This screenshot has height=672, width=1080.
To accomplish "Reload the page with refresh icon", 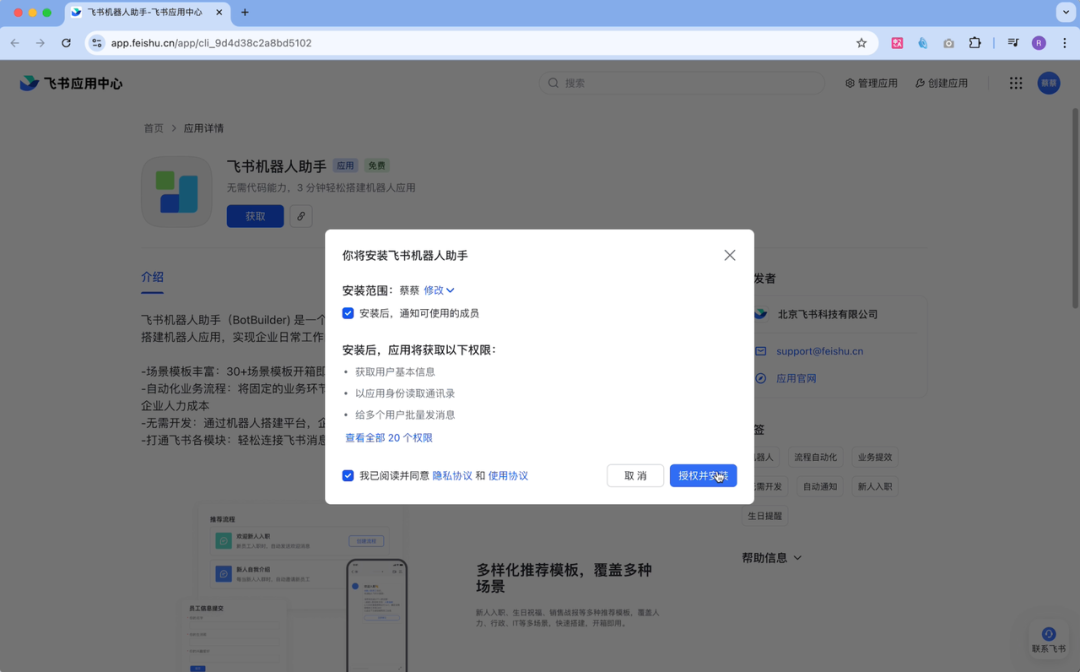I will tap(66, 43).
